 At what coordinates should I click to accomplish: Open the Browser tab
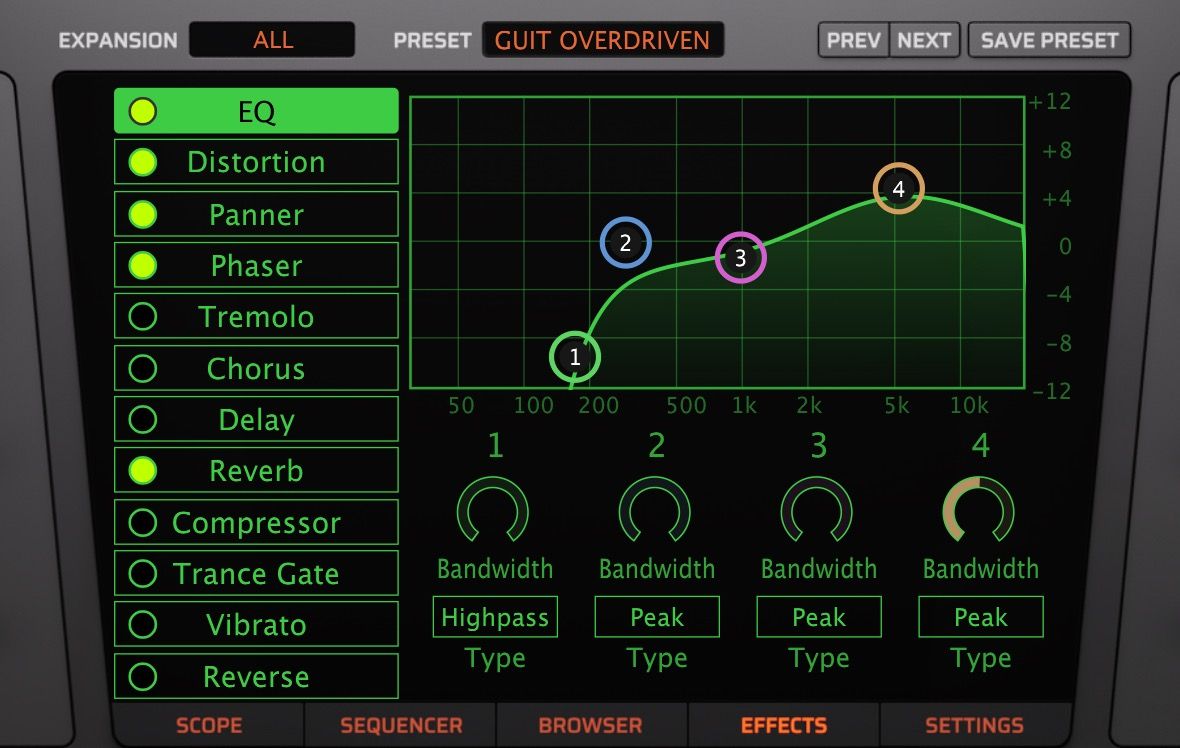pyautogui.click(x=592, y=726)
